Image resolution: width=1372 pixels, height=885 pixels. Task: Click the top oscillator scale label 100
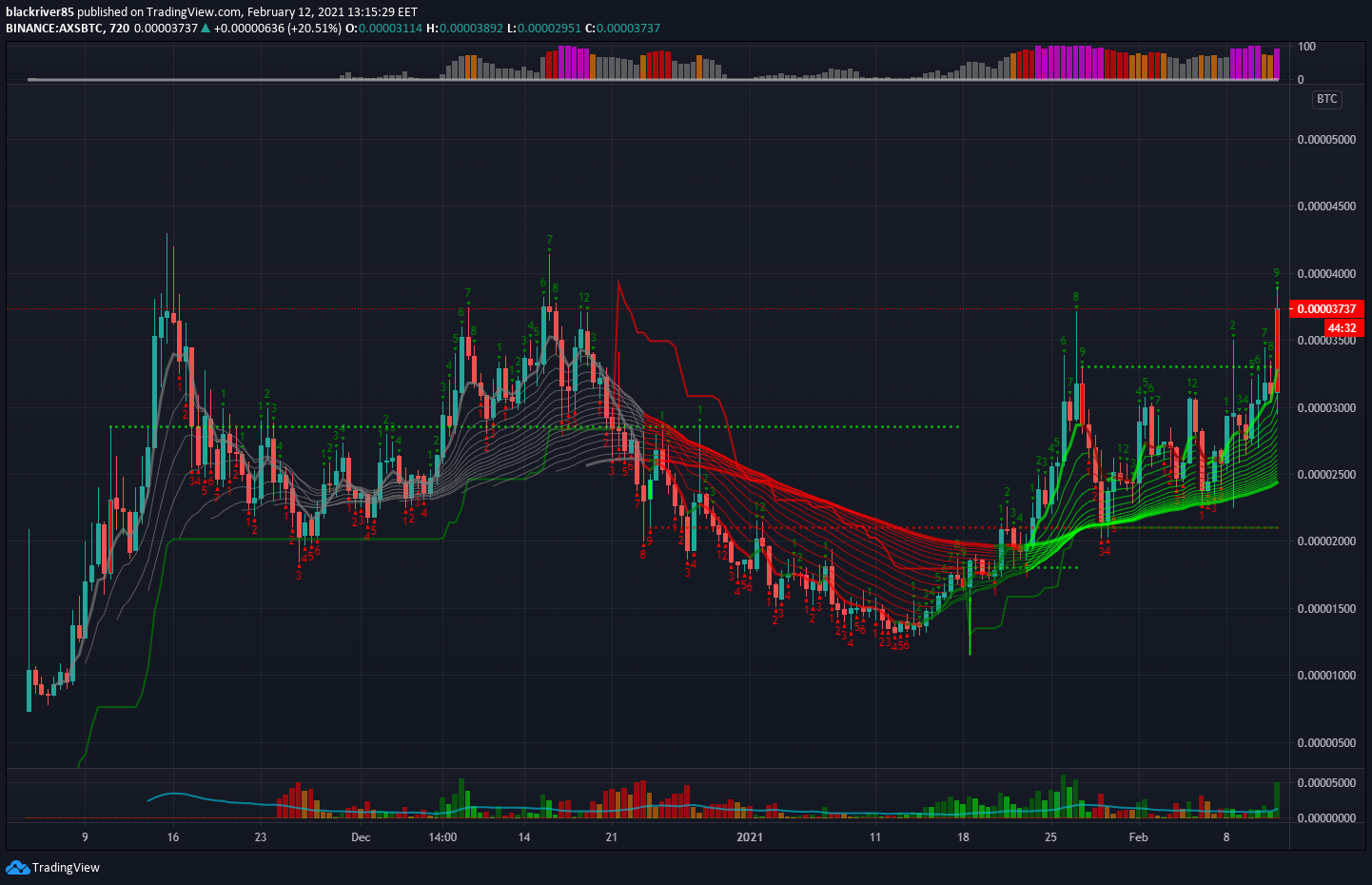(x=1307, y=47)
